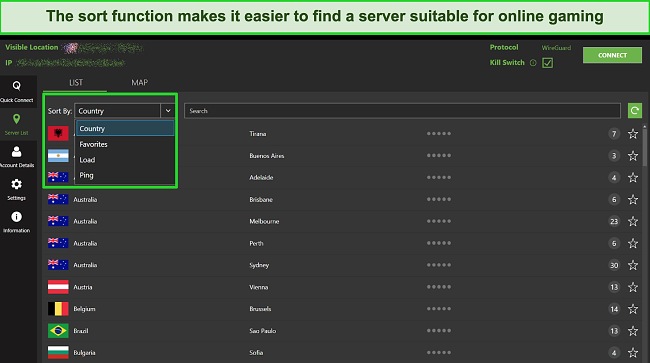The height and width of the screenshot is (363, 650).
Task: Select the Austria country name
Action: coord(83,287)
